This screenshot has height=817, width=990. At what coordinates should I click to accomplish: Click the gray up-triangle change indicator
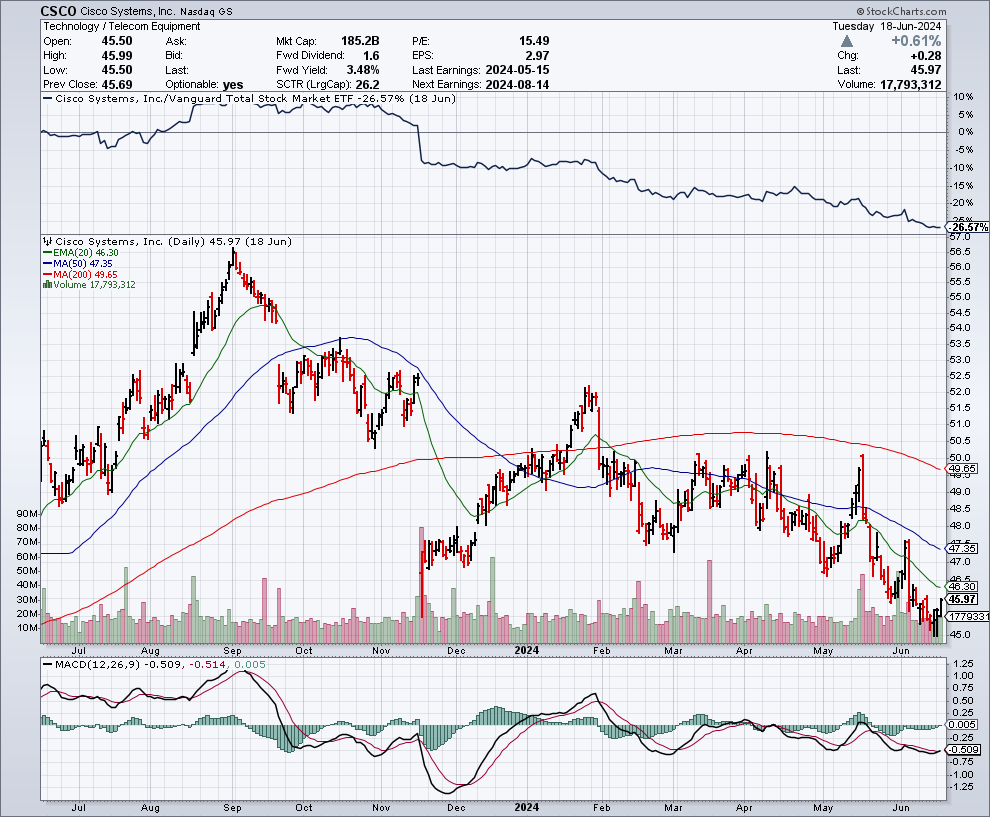click(x=848, y=41)
